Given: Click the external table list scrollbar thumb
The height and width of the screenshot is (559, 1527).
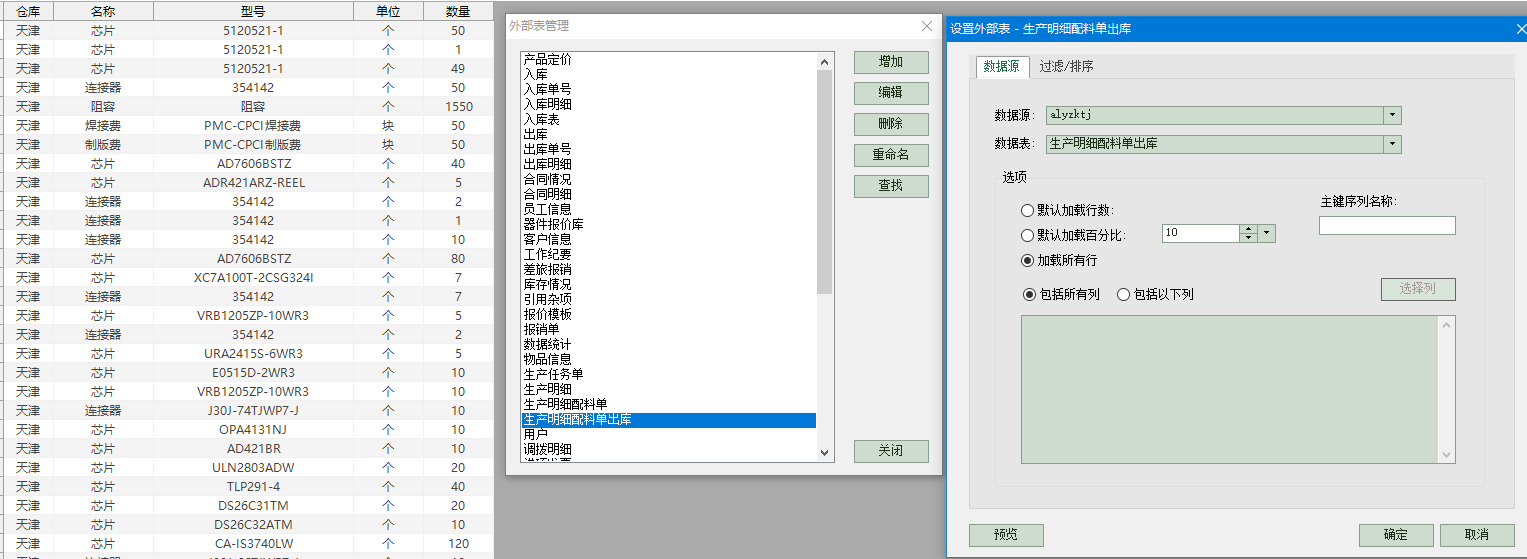Looking at the screenshot, I should point(825,182).
